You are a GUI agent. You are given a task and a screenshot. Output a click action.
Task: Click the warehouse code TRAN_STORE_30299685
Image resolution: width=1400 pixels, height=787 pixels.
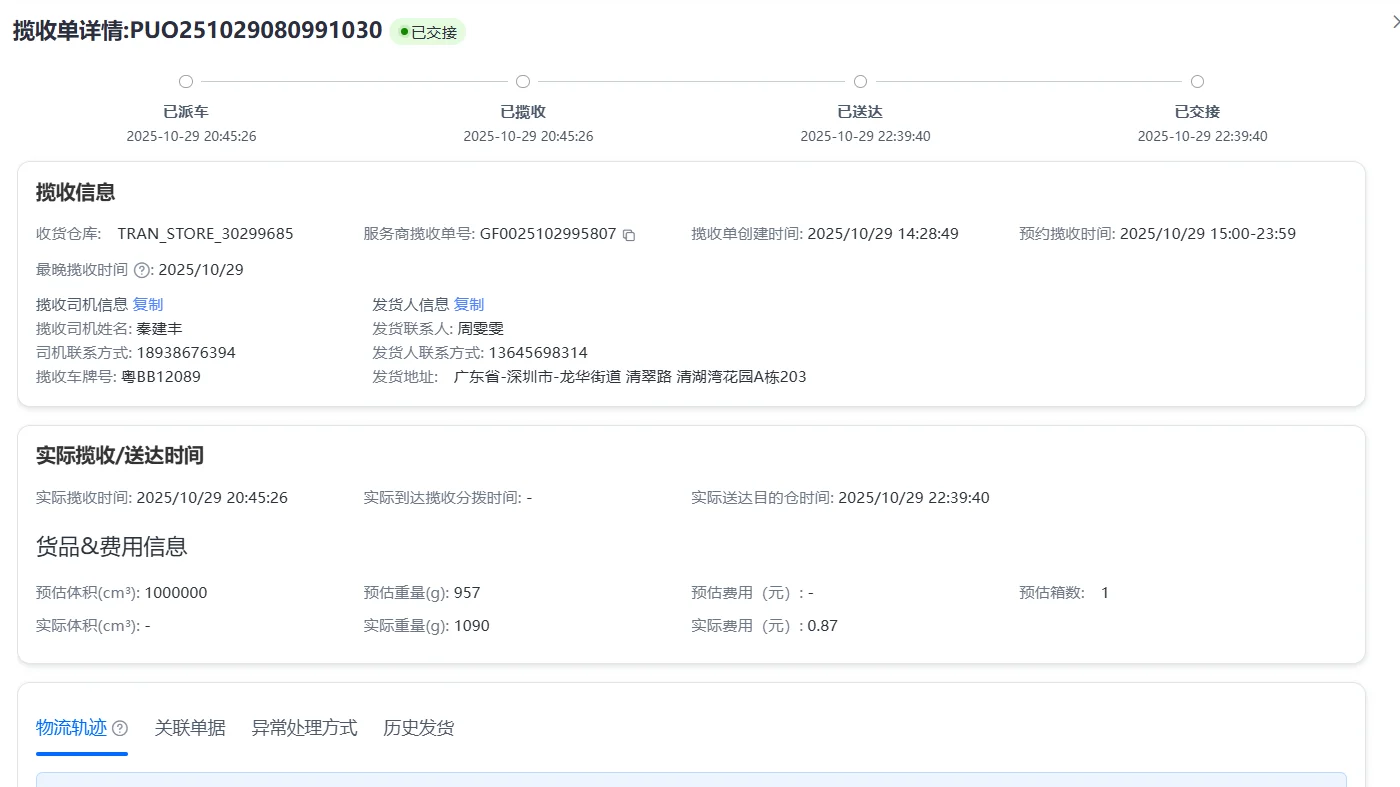click(x=206, y=234)
